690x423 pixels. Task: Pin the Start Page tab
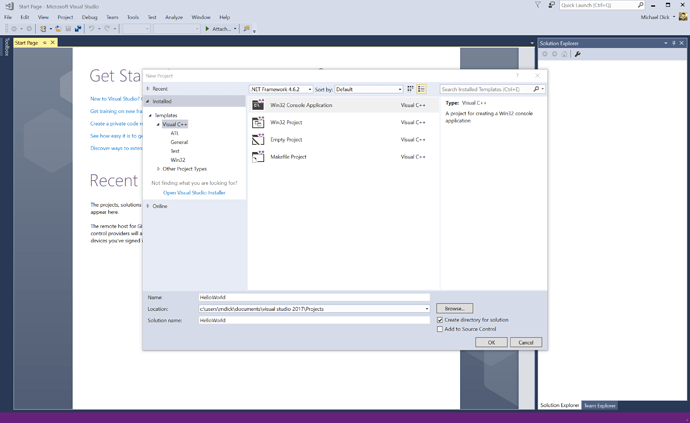[44, 43]
